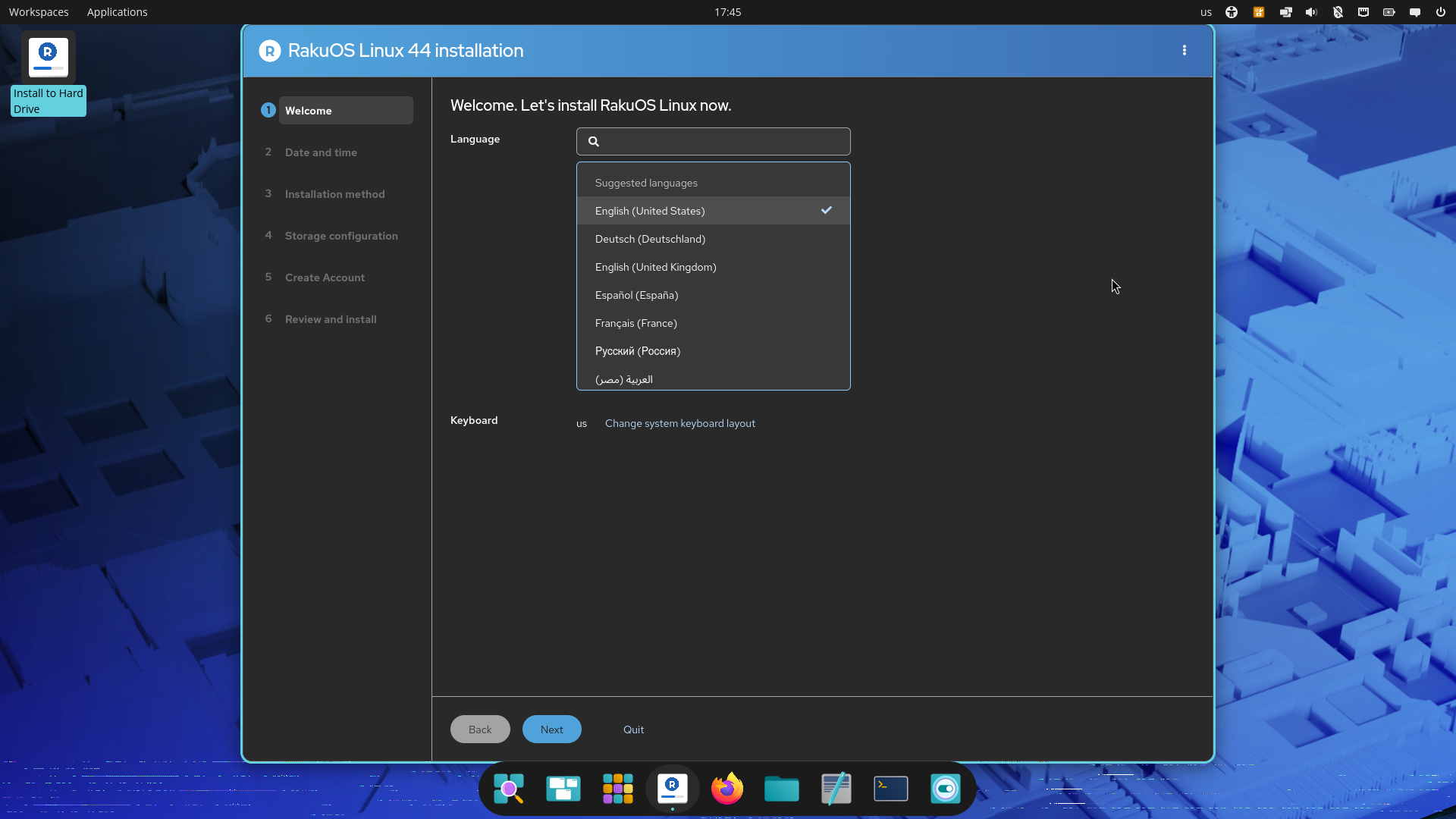Open the Workspaces menu

click(x=39, y=12)
